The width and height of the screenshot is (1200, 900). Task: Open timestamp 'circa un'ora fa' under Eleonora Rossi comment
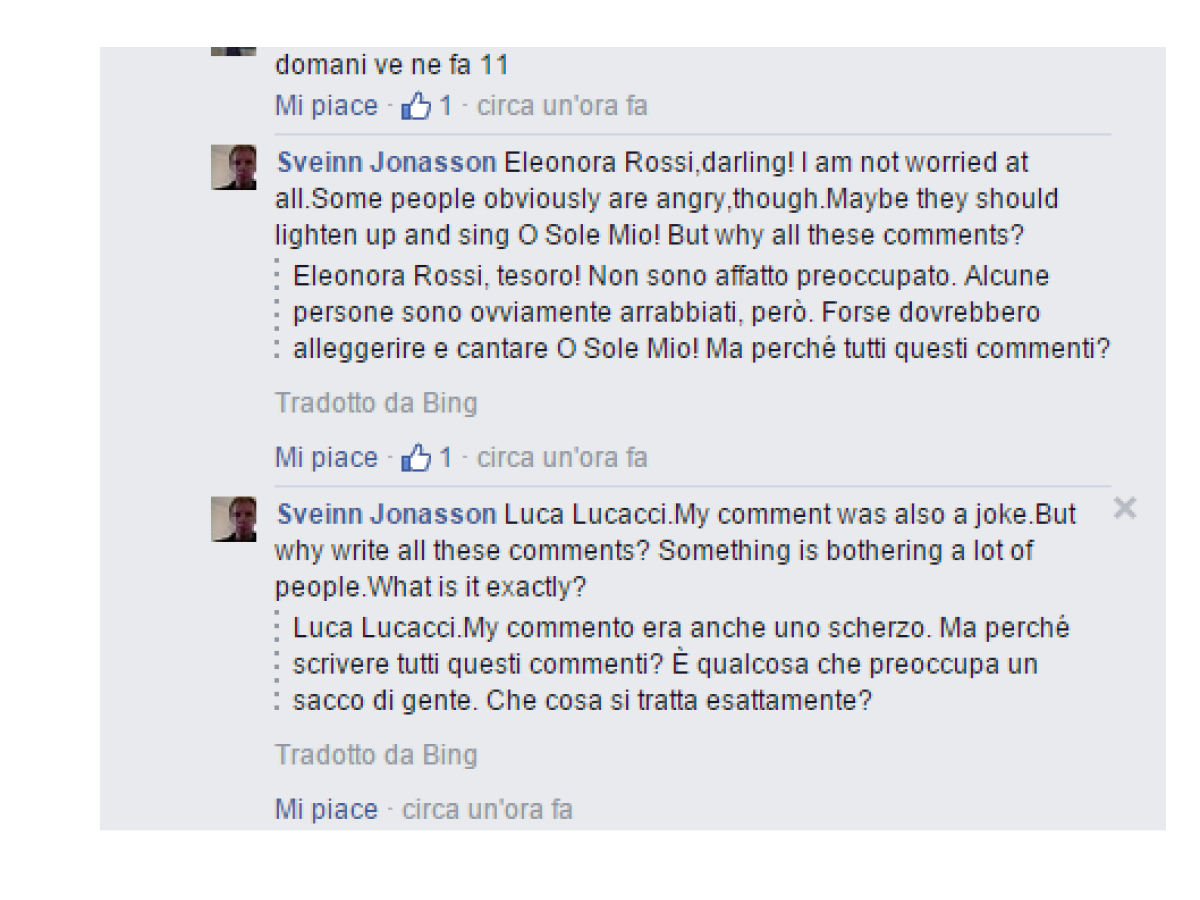(x=562, y=458)
